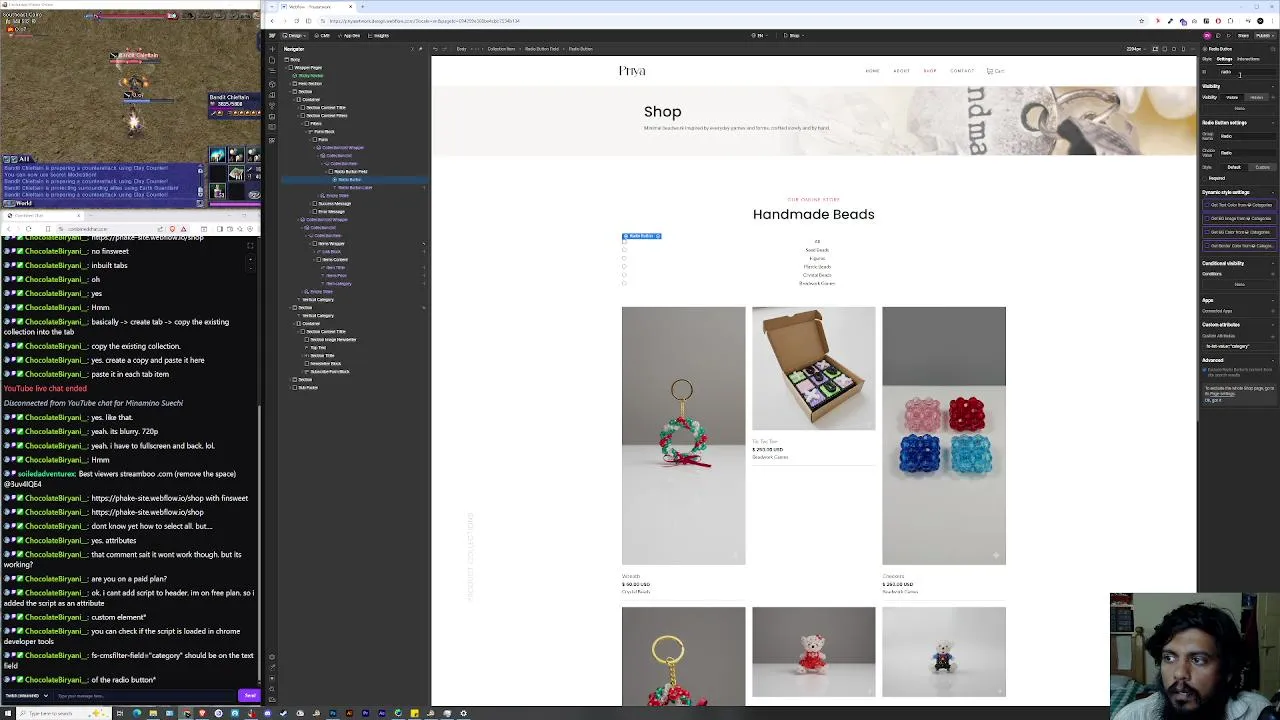The height and width of the screenshot is (720, 1280).
Task: Click the chat message input field
Action: [x=145, y=695]
